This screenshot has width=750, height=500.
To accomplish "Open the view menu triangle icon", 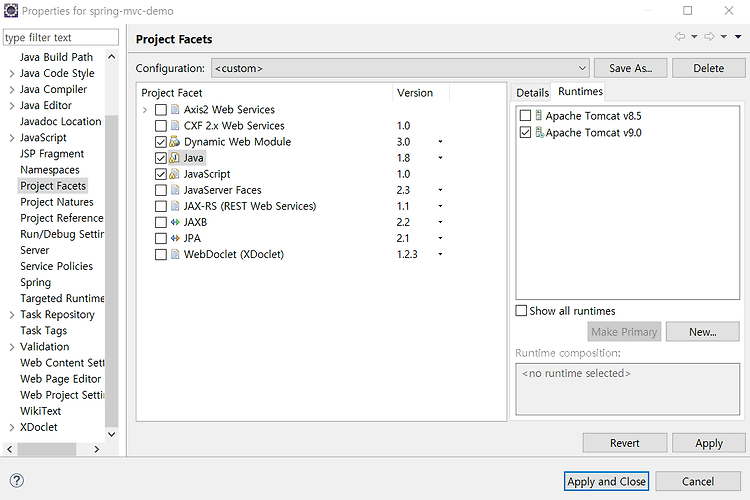I will click(738, 36).
